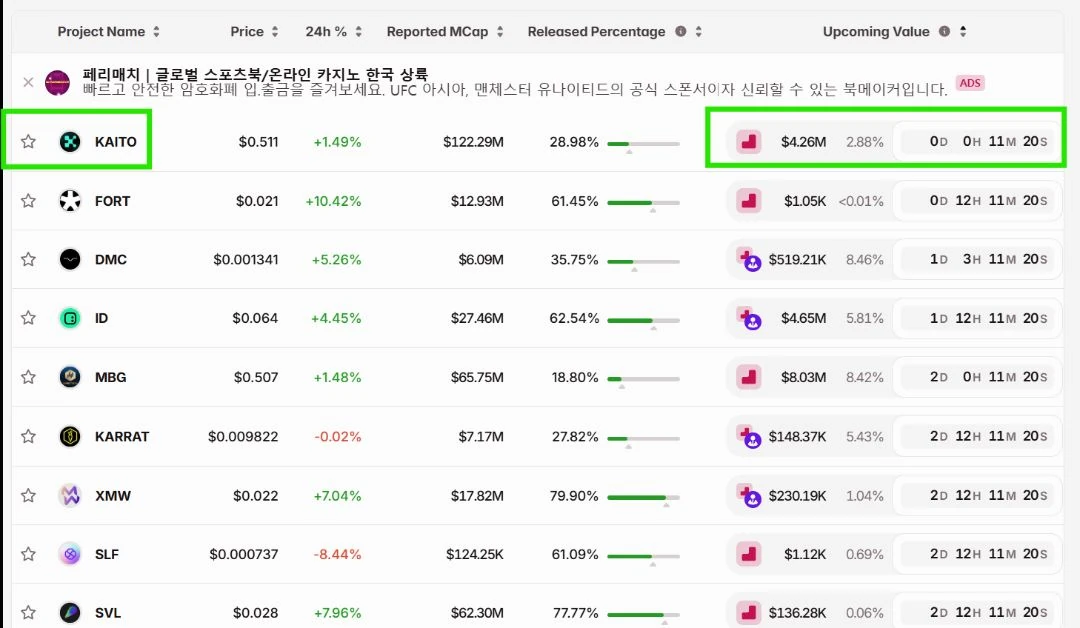Star the MBG token row

coord(28,377)
